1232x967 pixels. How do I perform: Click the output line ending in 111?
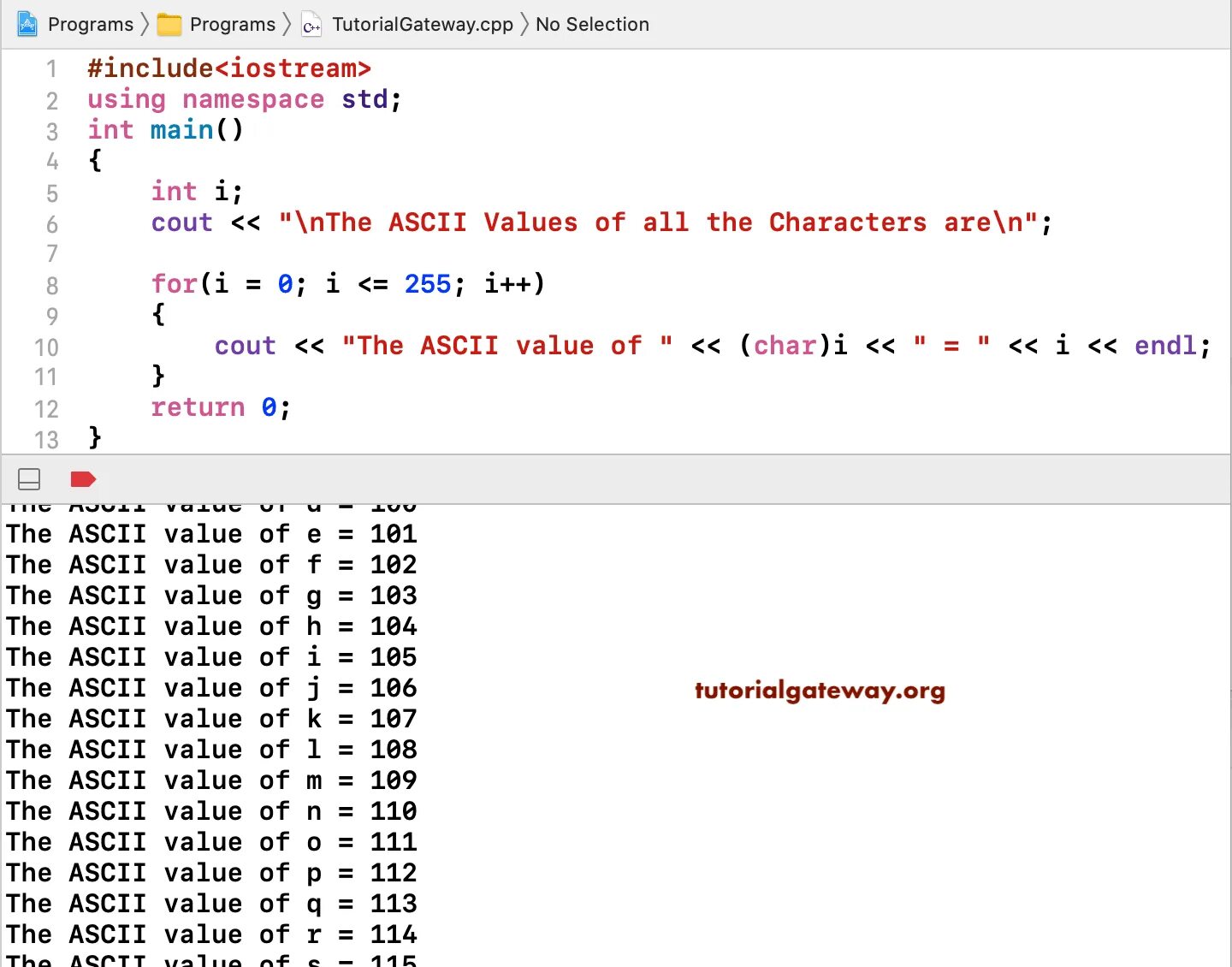[211, 842]
